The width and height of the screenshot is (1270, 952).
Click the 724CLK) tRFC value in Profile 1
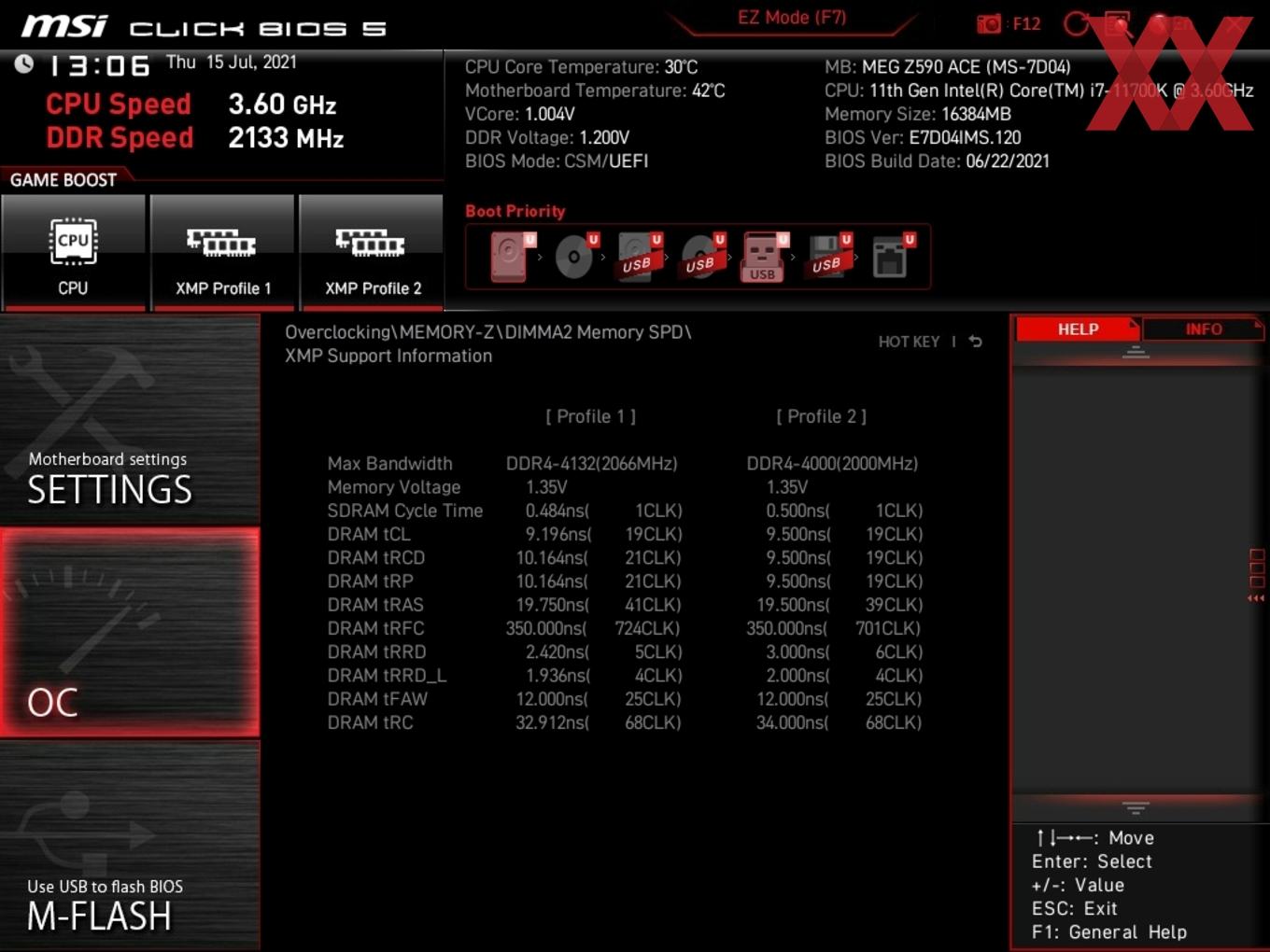[x=648, y=628]
